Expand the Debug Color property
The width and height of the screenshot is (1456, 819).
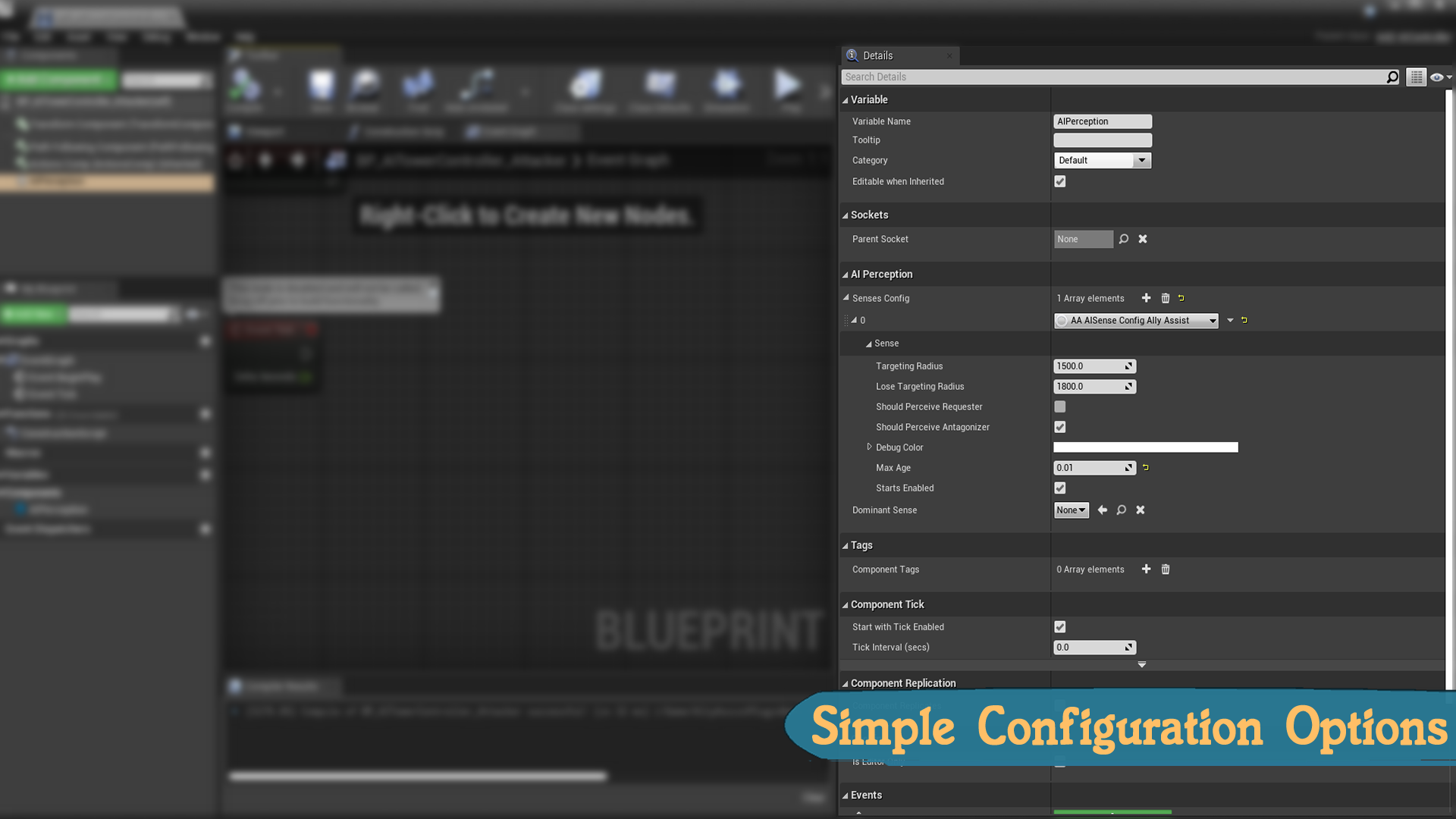click(869, 447)
